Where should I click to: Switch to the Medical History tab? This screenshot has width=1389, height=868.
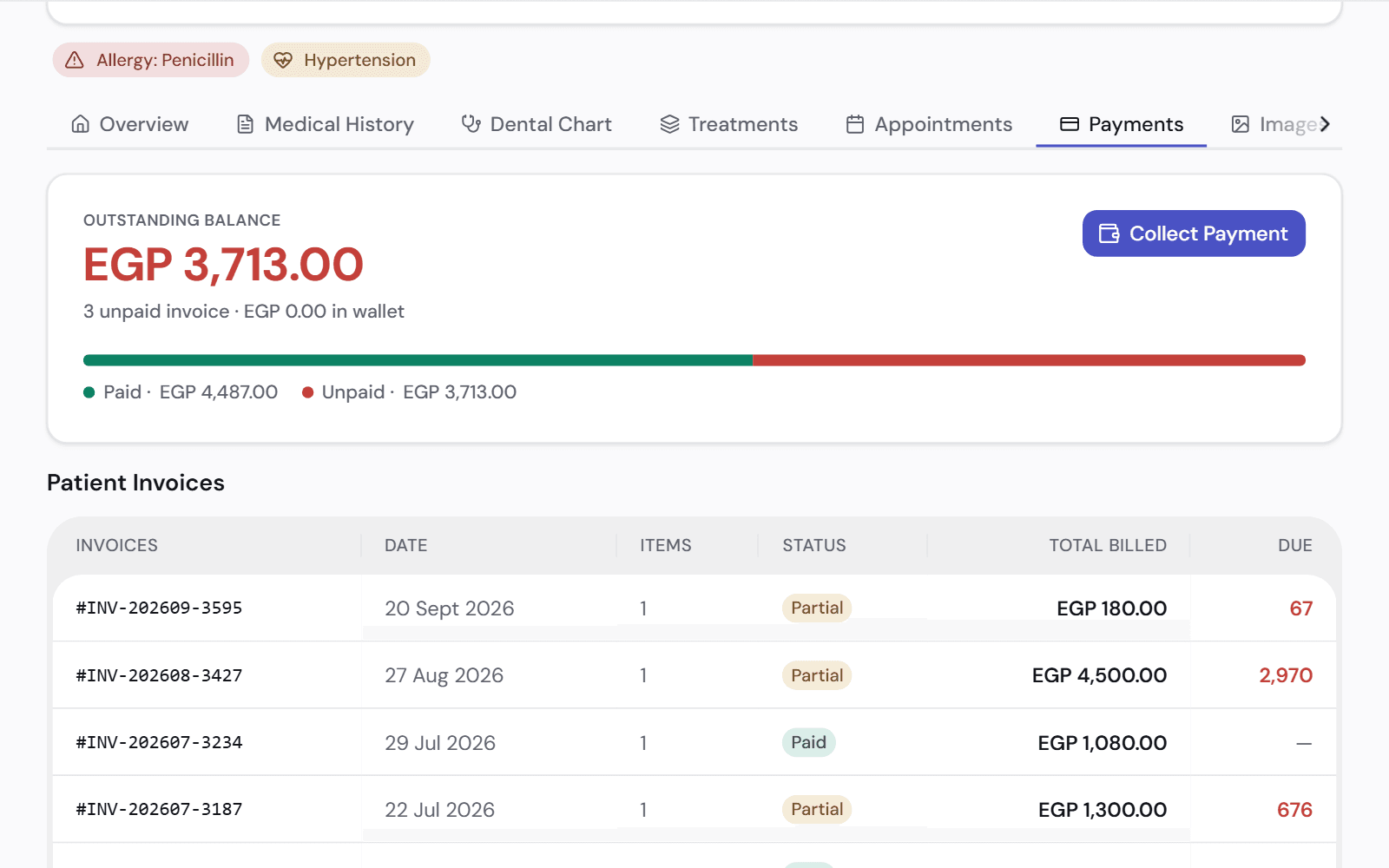click(x=326, y=124)
